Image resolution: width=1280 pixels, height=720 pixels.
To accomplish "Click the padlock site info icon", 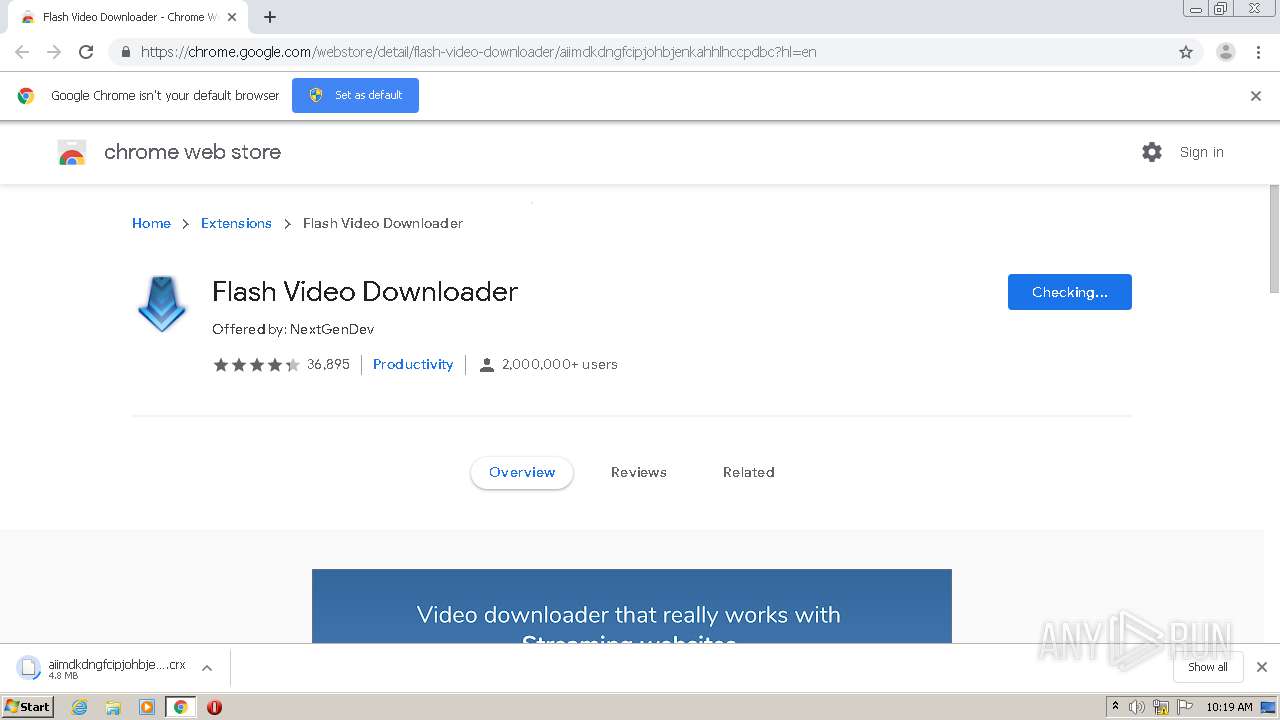I will click(125, 52).
